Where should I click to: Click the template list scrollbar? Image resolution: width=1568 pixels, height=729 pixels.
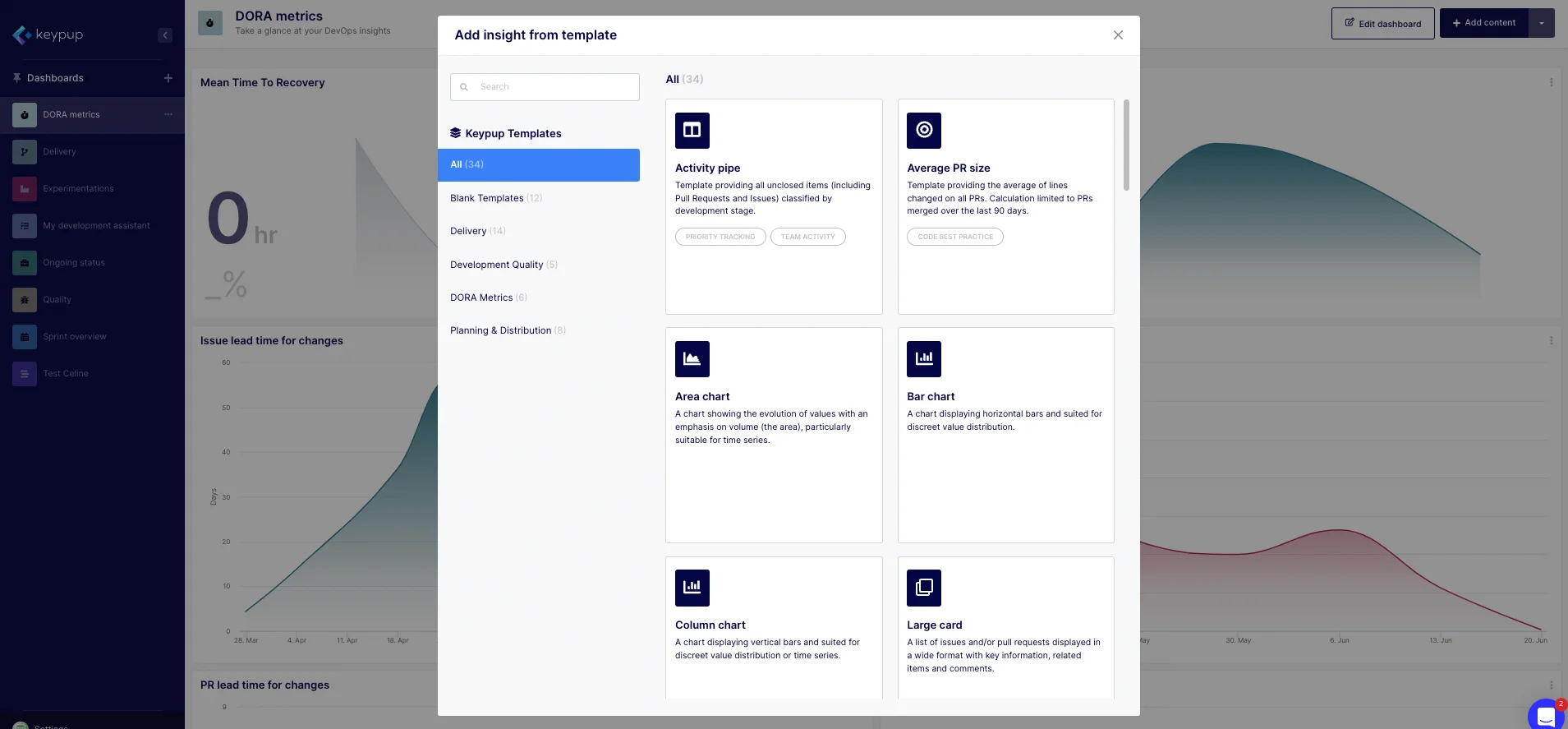1126,145
